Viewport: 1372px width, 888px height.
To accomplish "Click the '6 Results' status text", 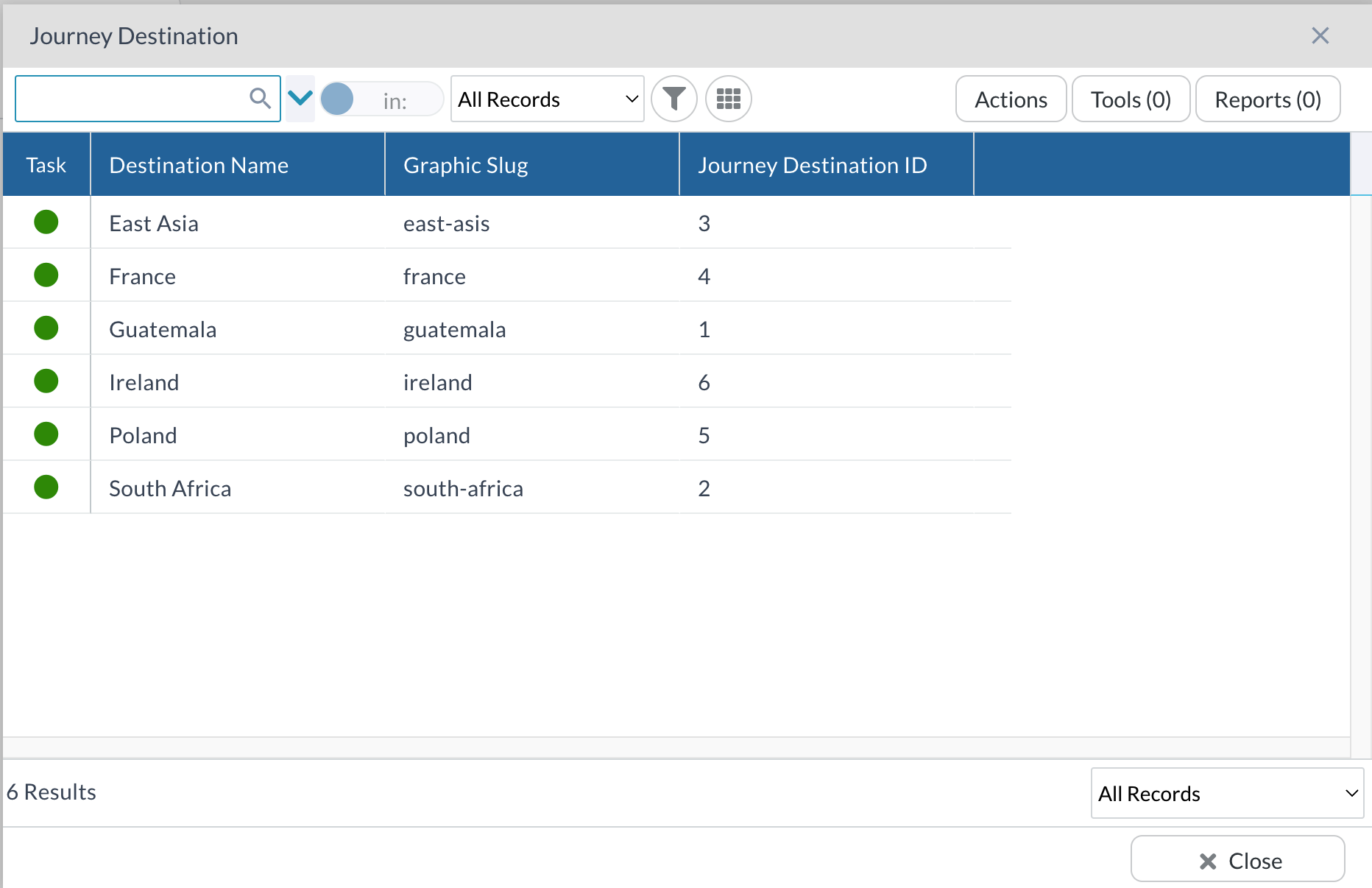I will coord(52,792).
